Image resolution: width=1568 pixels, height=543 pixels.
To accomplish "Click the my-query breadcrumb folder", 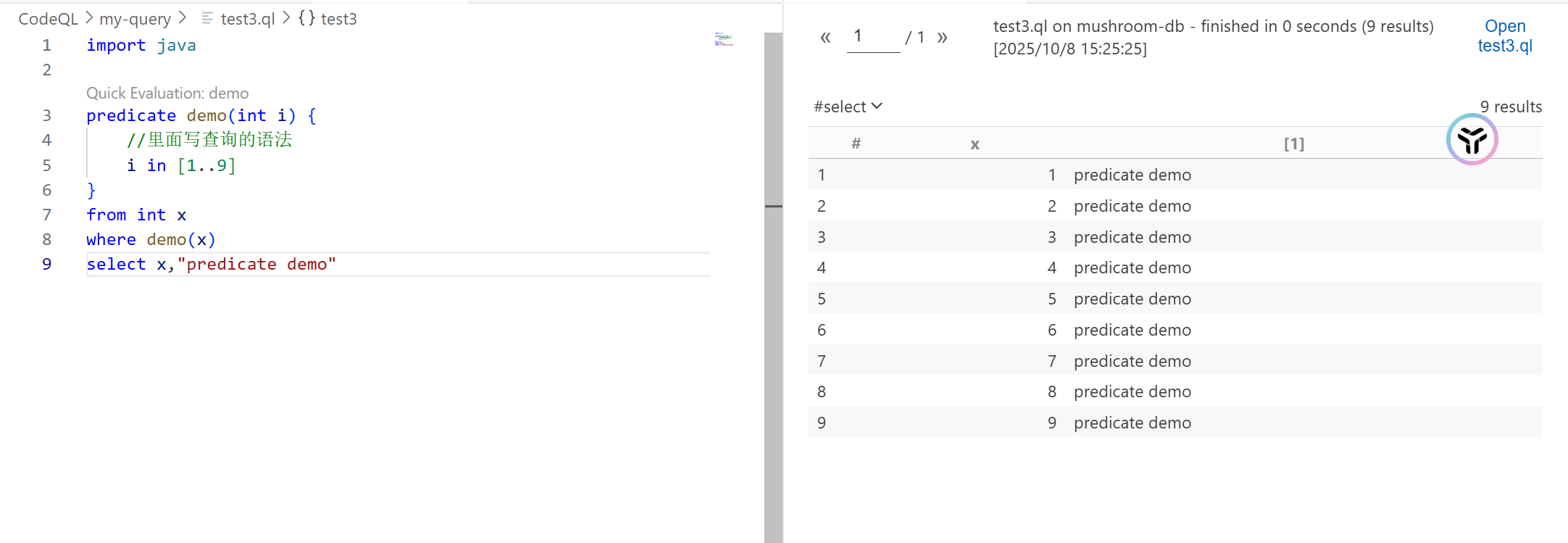I will [x=135, y=19].
